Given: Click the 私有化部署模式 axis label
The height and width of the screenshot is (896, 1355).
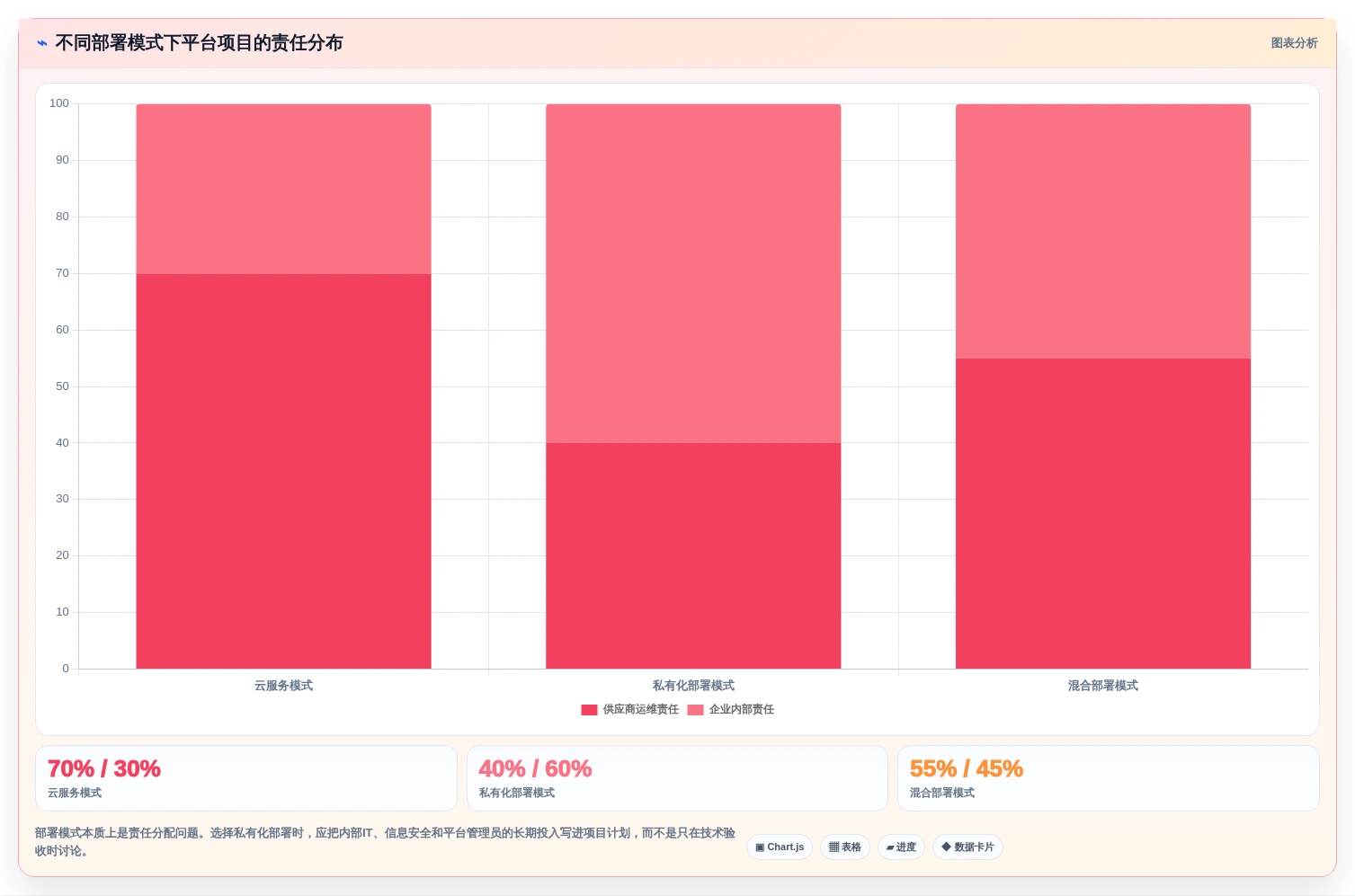Looking at the screenshot, I should click(x=693, y=686).
